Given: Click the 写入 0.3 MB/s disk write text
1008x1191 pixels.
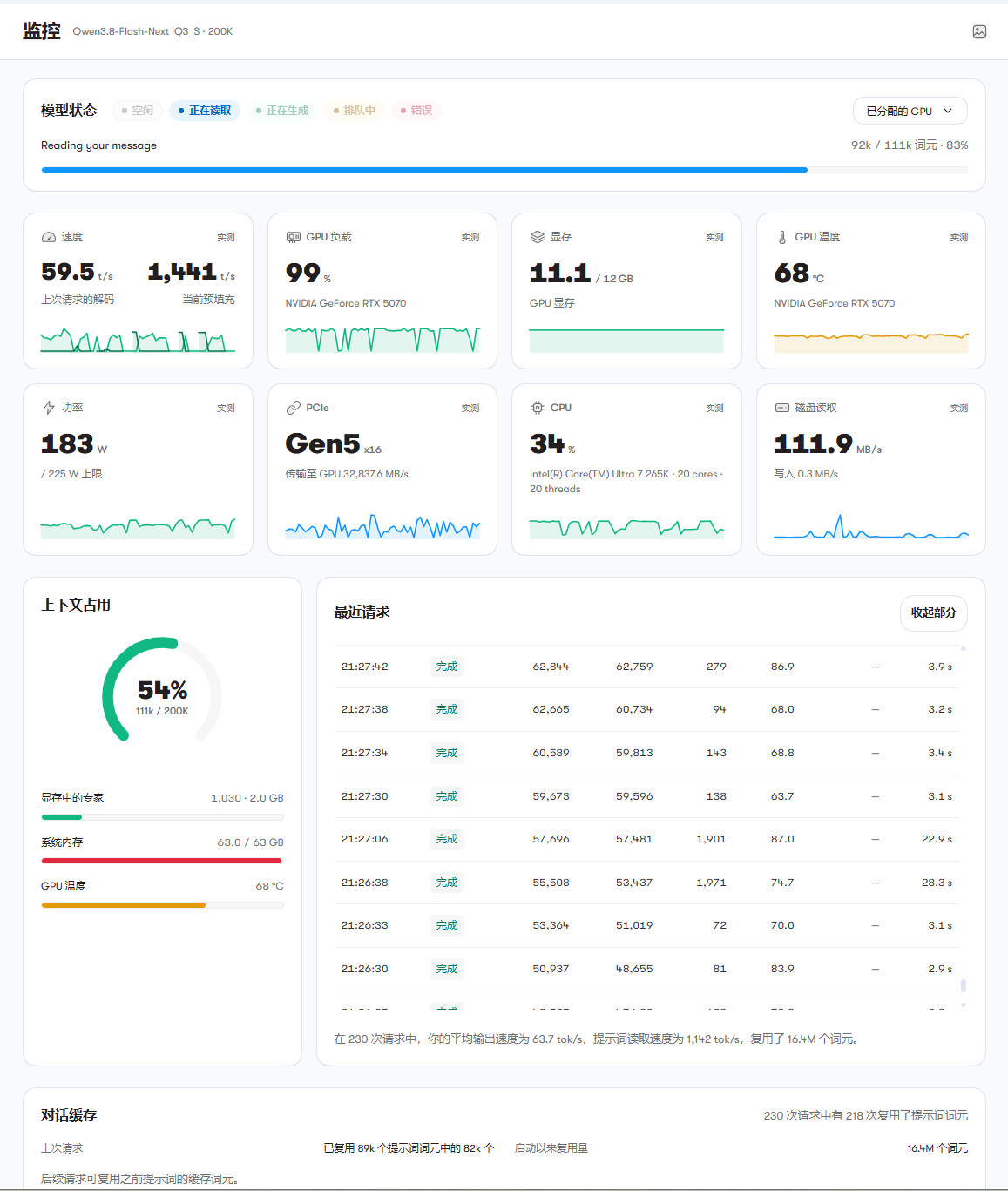Looking at the screenshot, I should (806, 474).
